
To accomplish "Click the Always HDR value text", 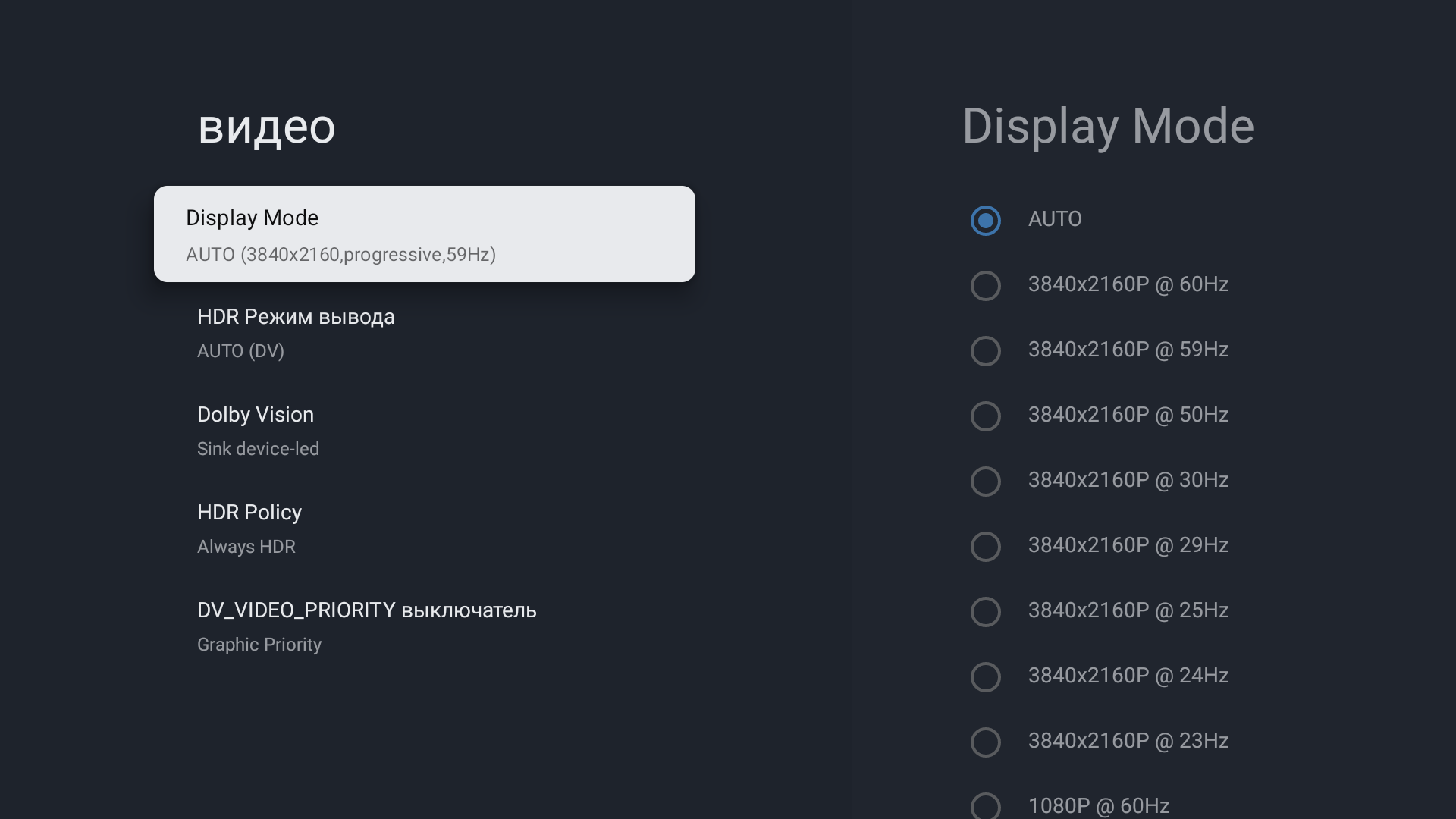I will pos(246,547).
